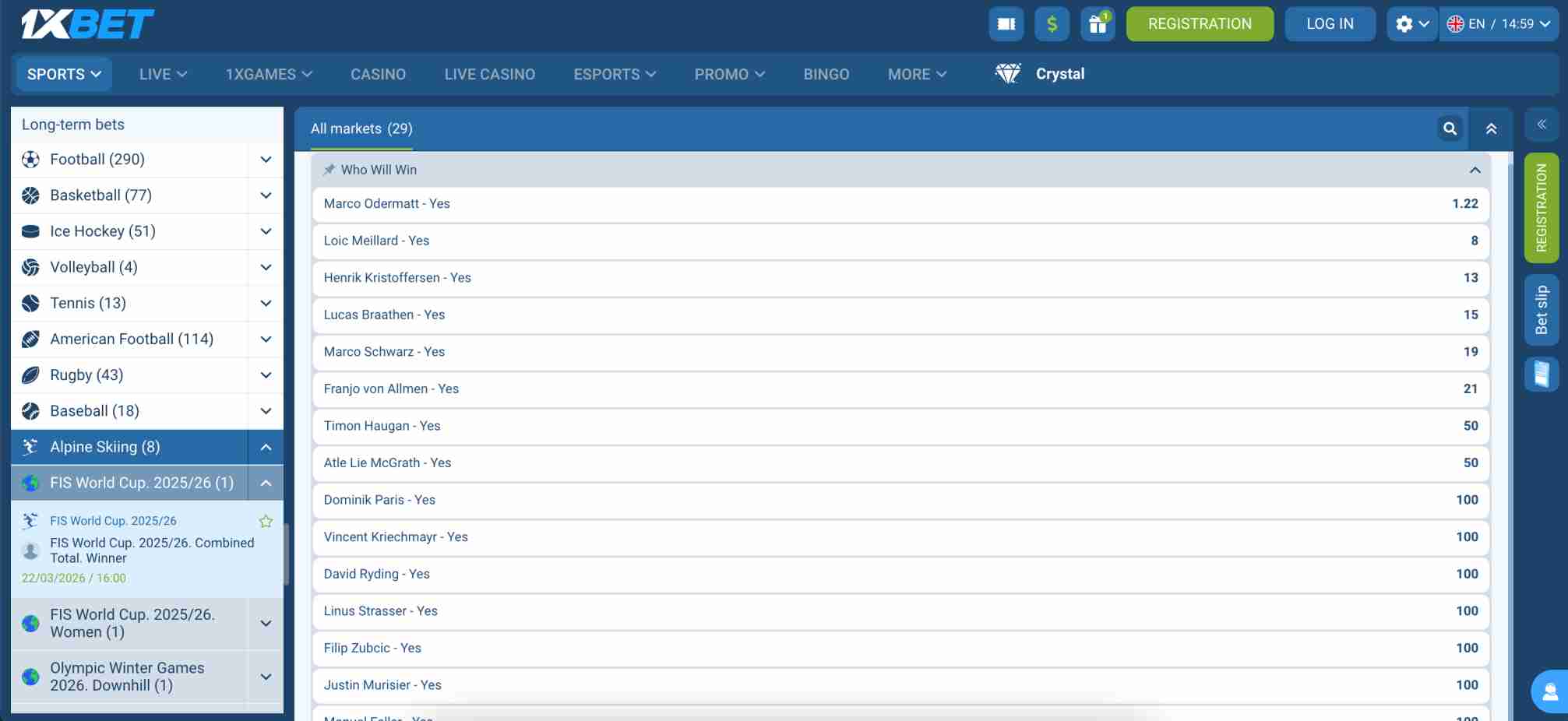Open the vertical Bet slip tab
This screenshot has height=721, width=1568.
tap(1542, 310)
